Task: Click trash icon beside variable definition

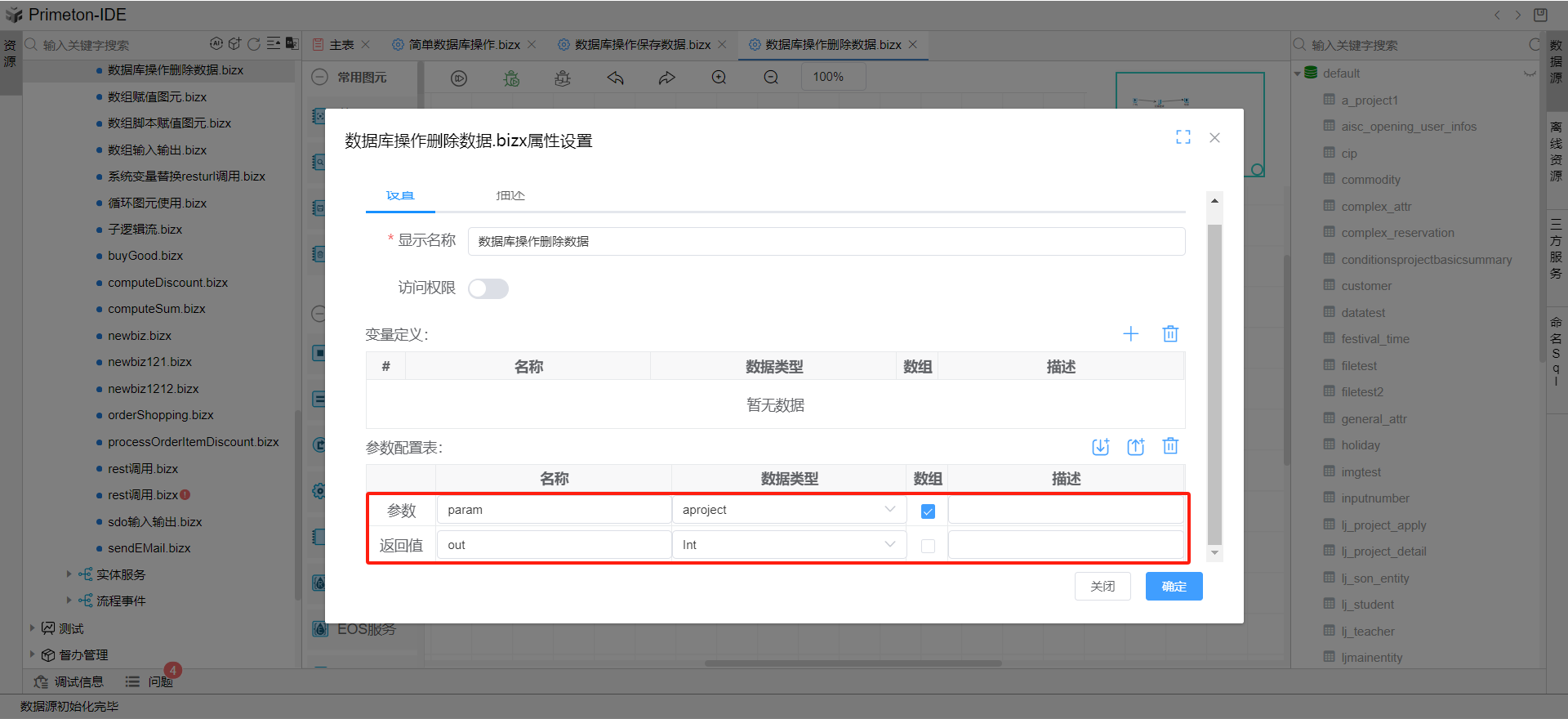Action: [1170, 333]
